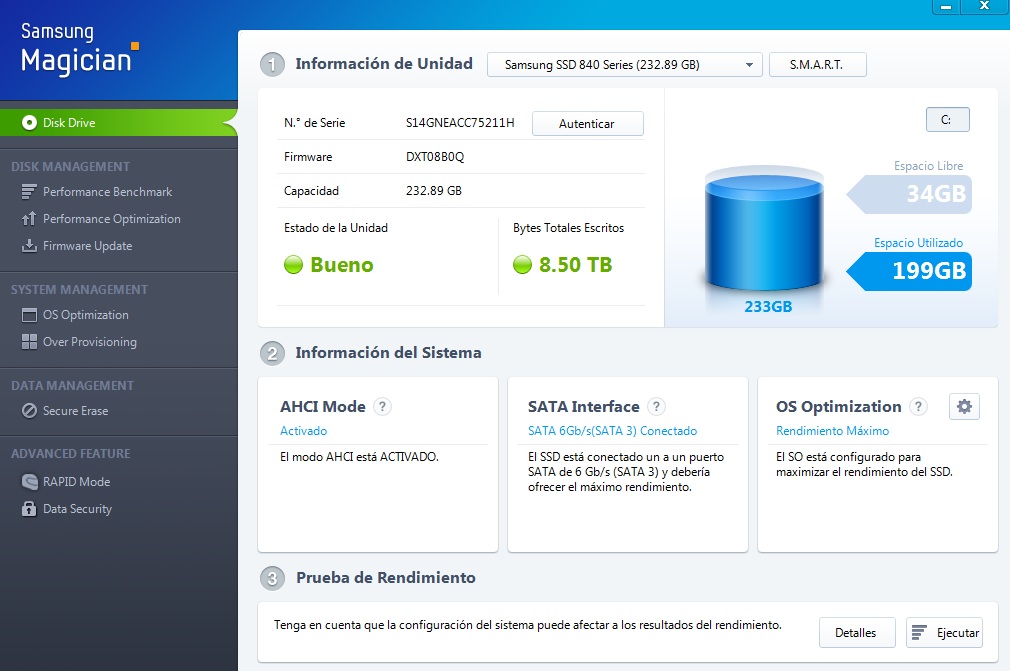Viewport: 1010px width, 671px height.
Task: Click the Data Security padlock icon
Action: click(x=29, y=509)
